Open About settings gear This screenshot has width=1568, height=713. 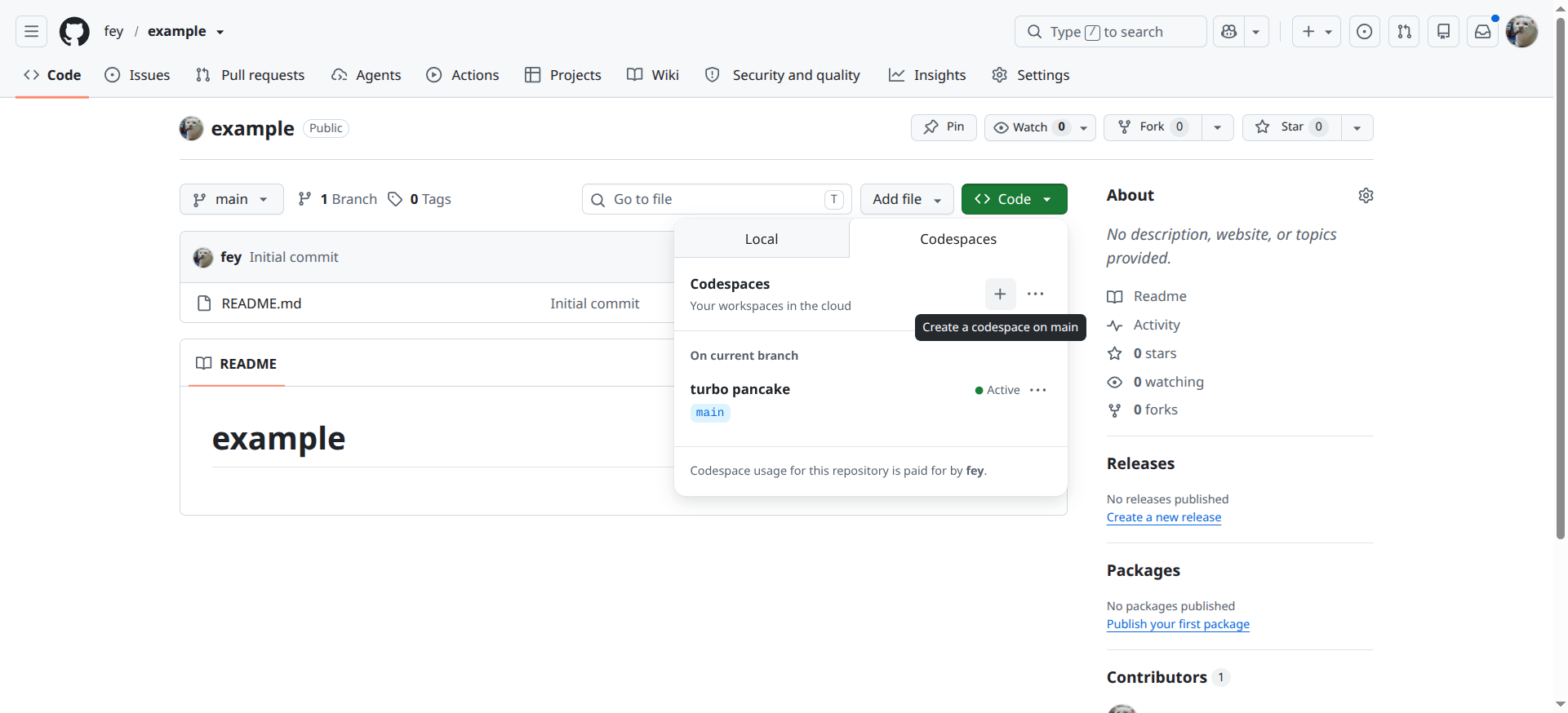pos(1366,196)
